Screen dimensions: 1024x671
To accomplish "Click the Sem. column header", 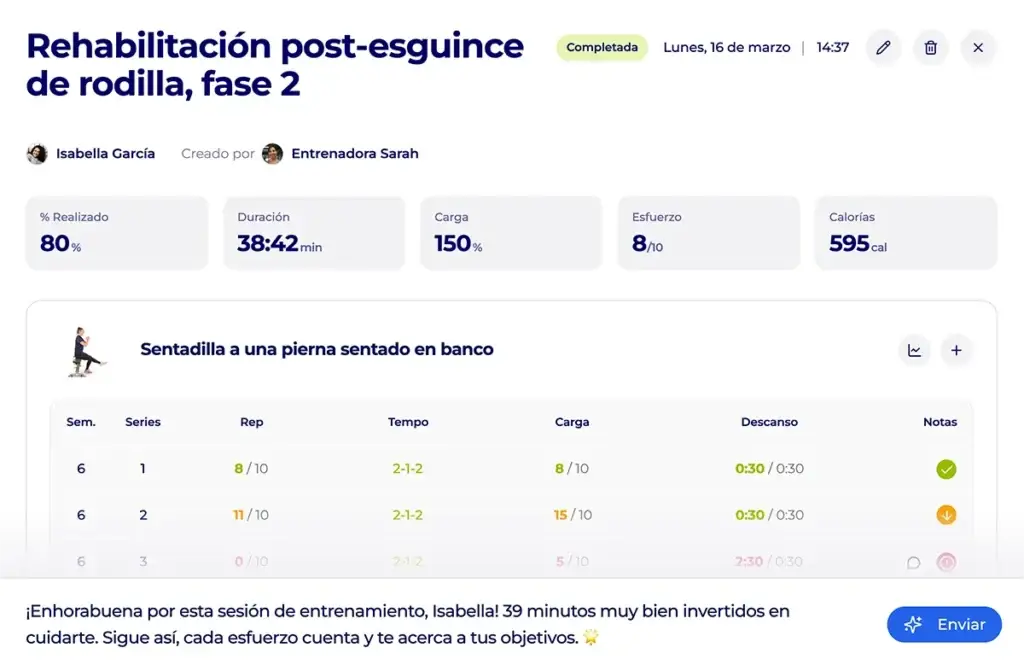I will [x=81, y=422].
